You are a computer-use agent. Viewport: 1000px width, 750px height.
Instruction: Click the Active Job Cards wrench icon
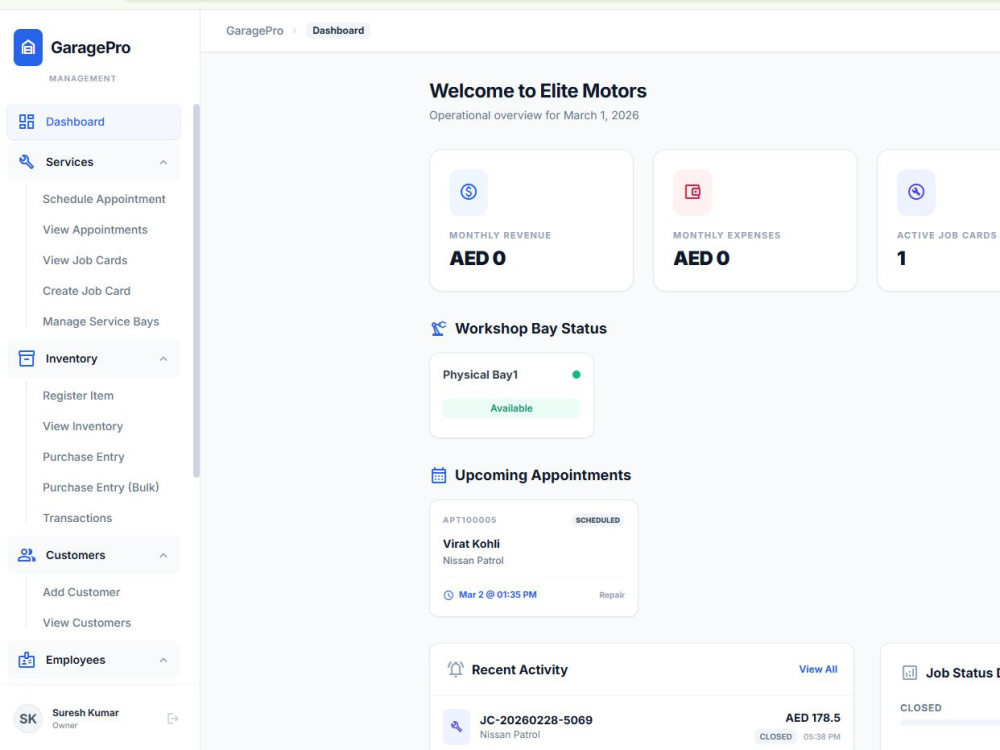pyautogui.click(x=916, y=191)
